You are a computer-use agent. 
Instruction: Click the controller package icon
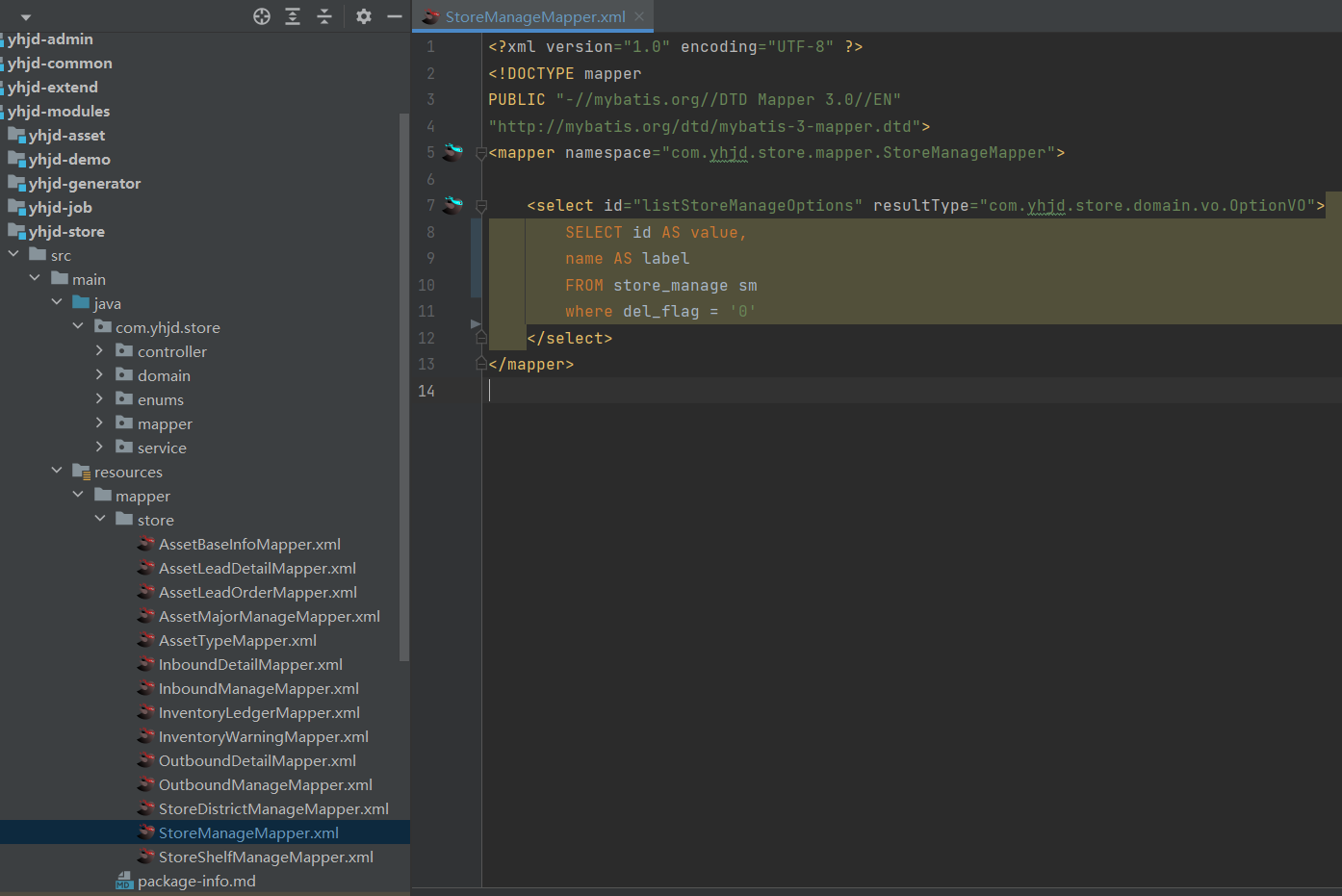coord(124,350)
